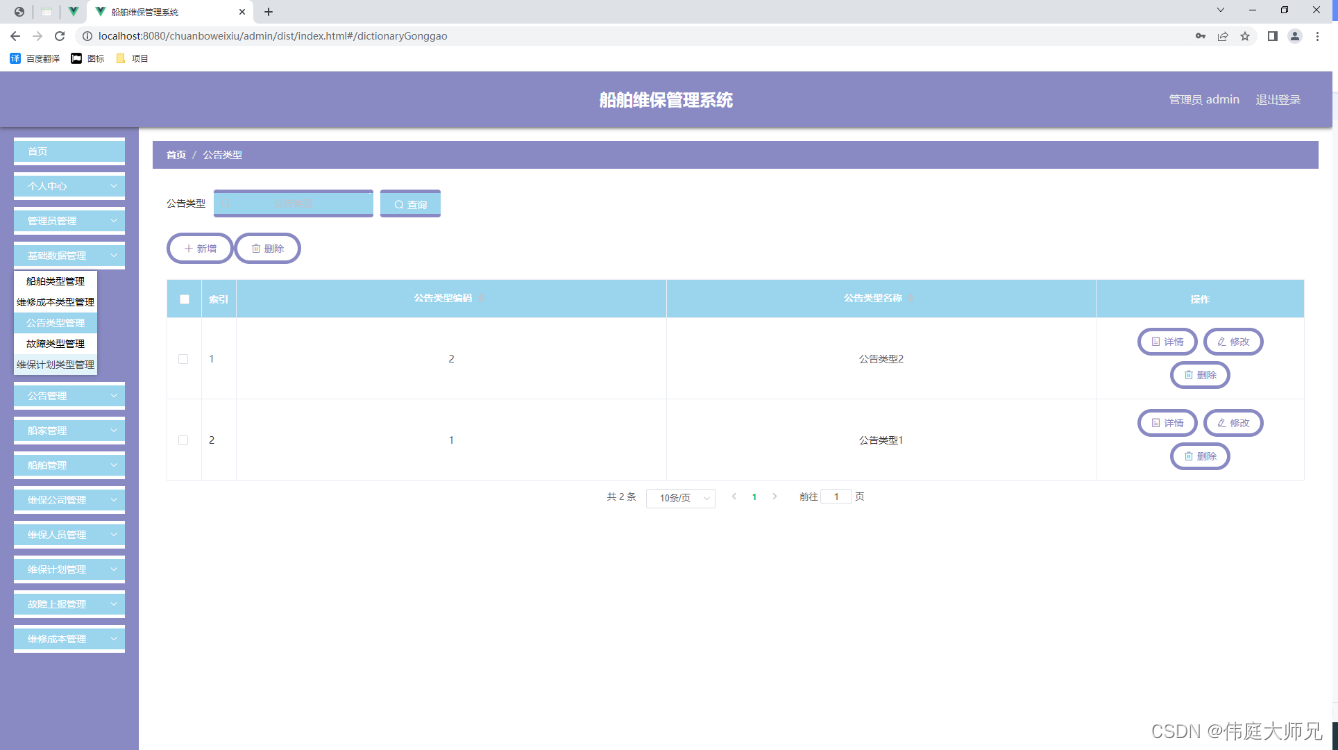This screenshot has height=750, width=1338.
Task: Open the 百度翻译 bookmark
Action: (36, 59)
